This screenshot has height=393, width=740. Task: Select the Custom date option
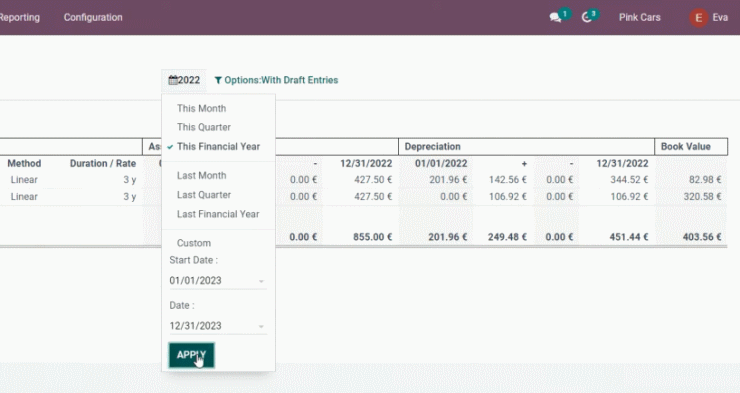click(194, 243)
